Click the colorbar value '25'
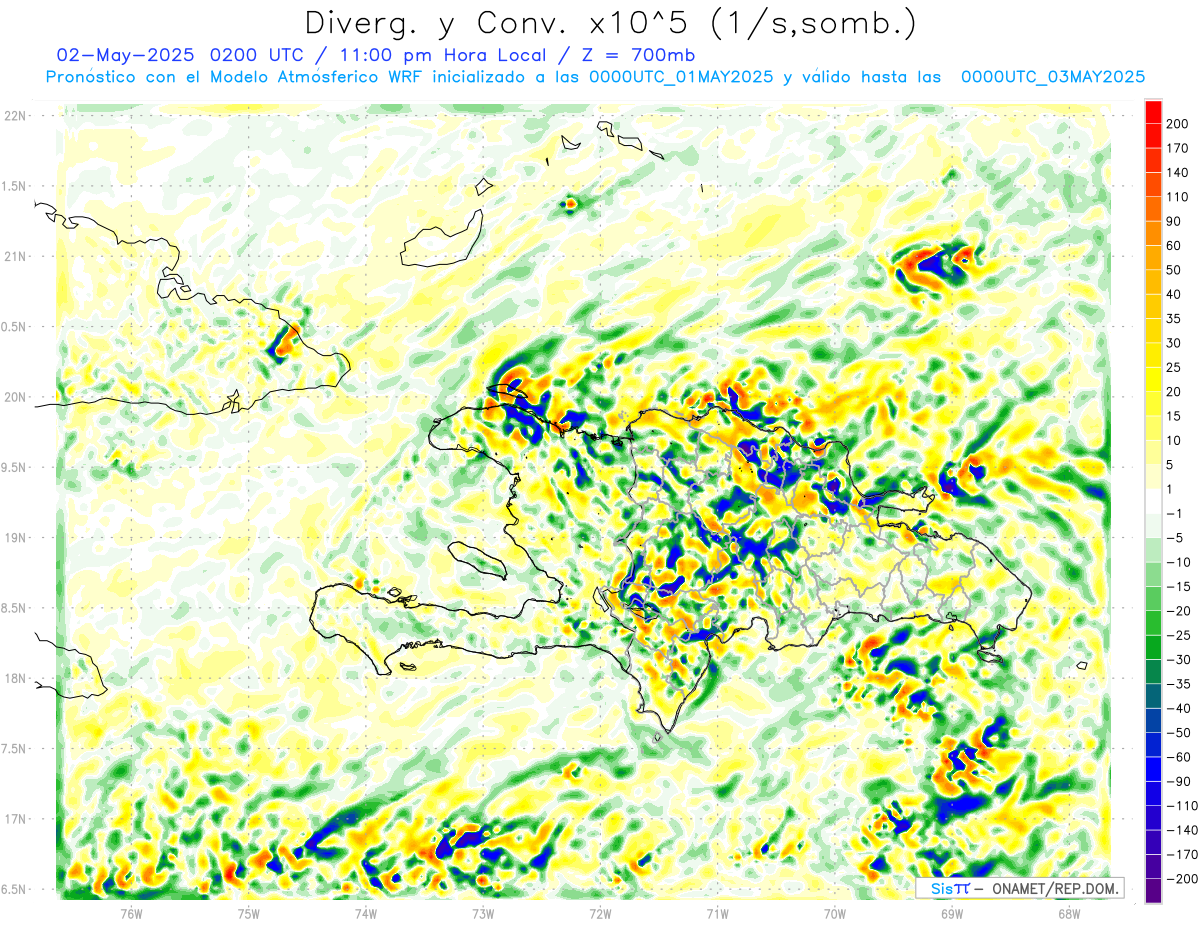 point(1174,367)
